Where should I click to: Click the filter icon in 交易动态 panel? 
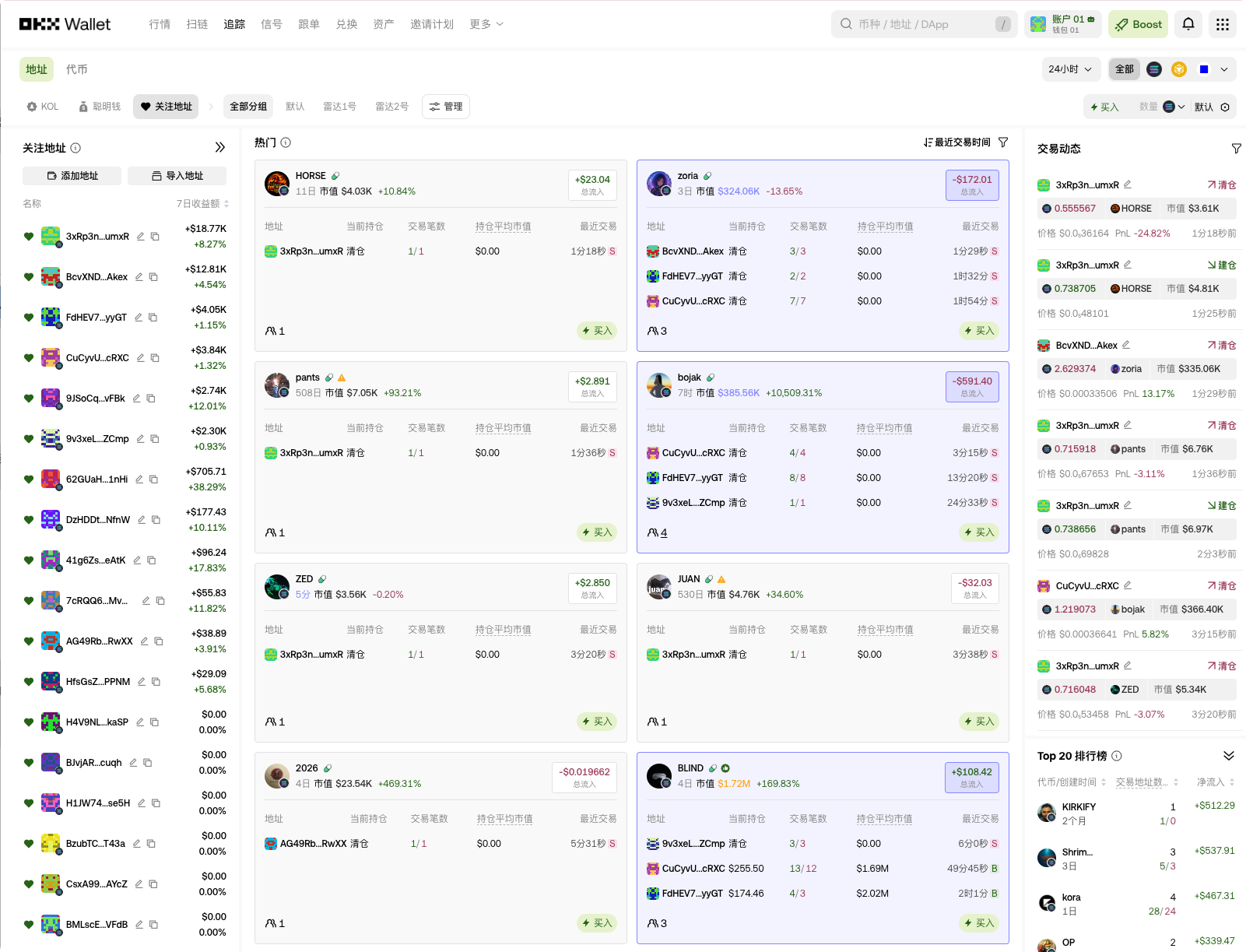pyautogui.click(x=1236, y=149)
